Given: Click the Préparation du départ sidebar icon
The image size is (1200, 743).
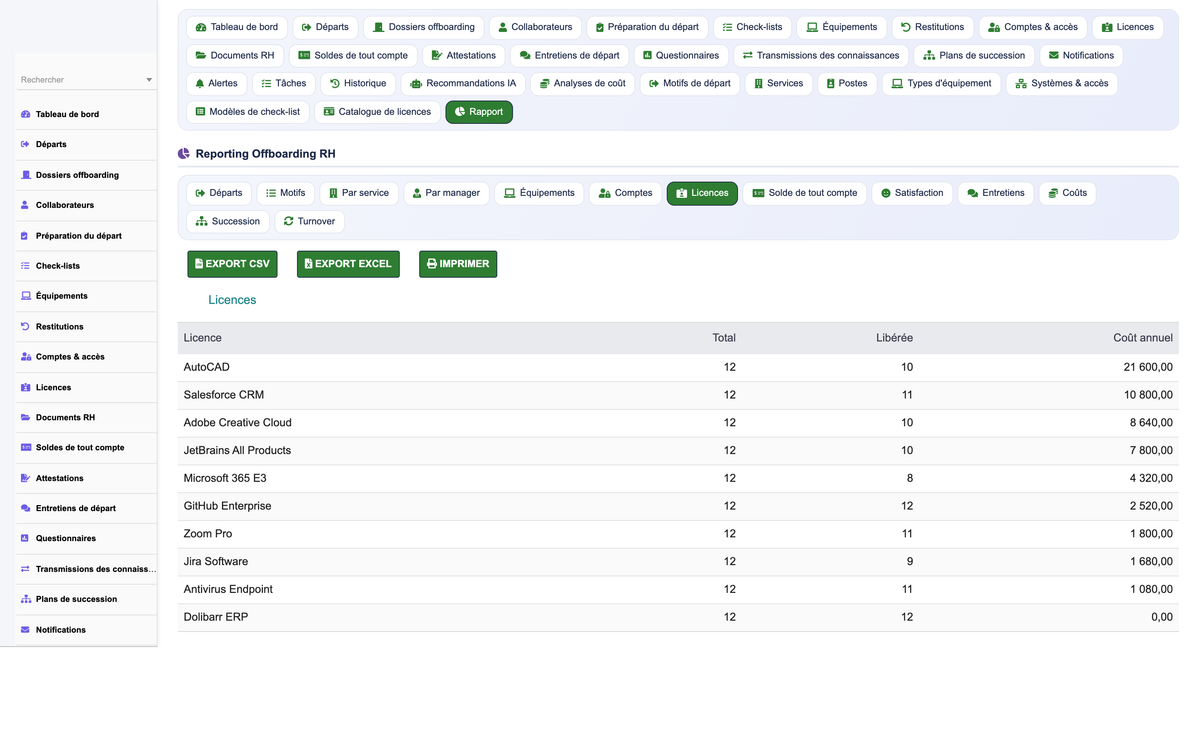Looking at the screenshot, I should tap(26, 236).
